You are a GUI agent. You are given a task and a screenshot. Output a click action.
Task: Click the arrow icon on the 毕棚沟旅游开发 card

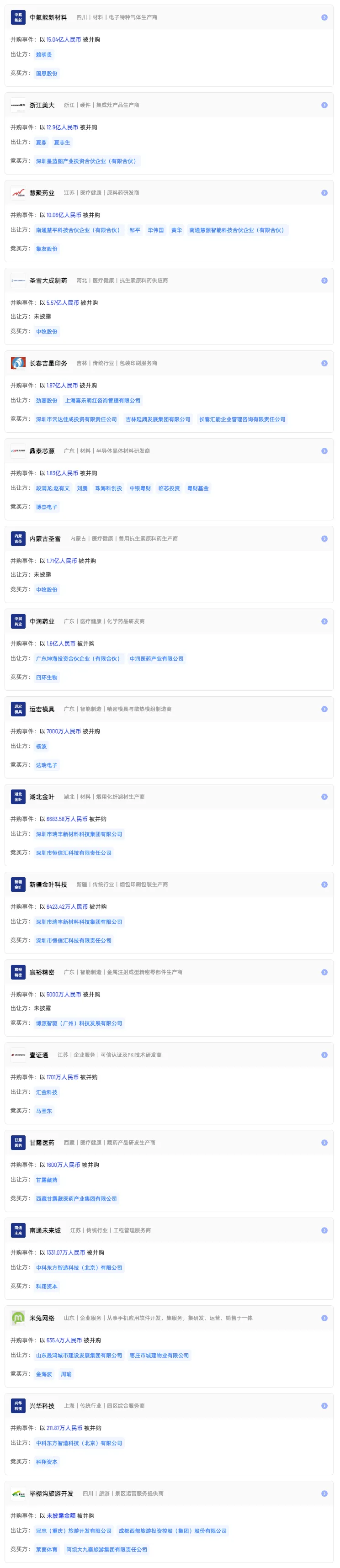pyautogui.click(x=324, y=1493)
